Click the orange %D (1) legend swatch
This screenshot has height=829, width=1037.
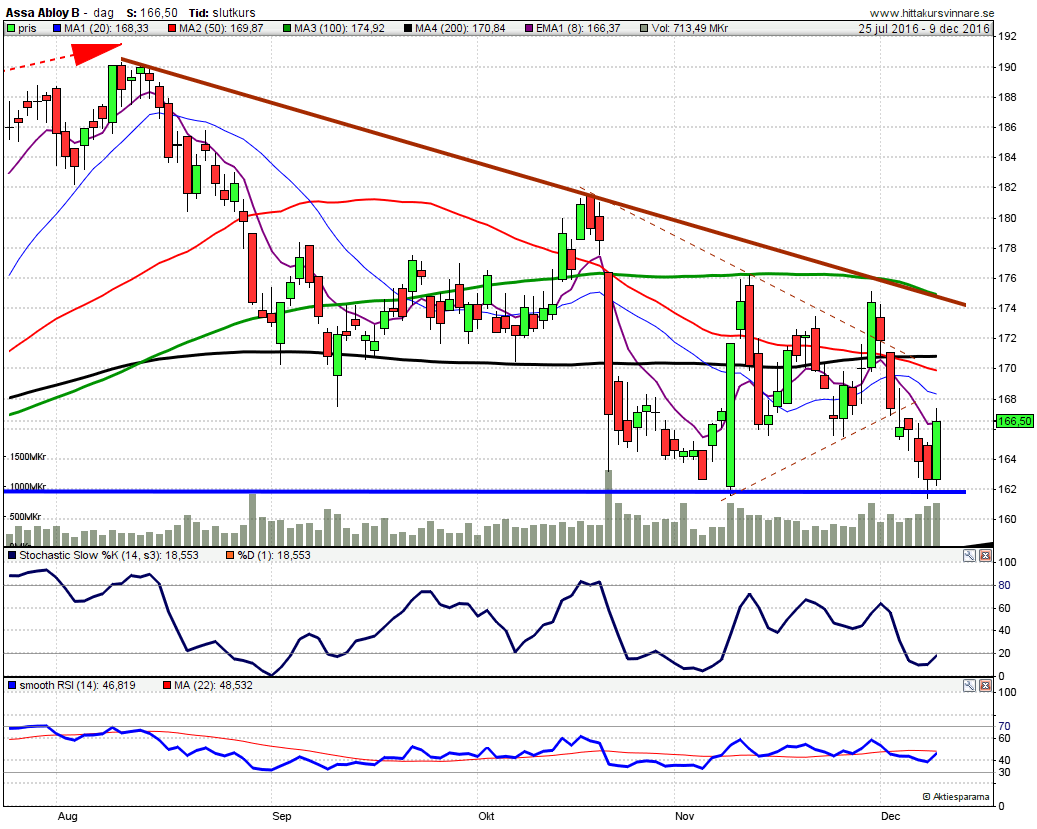(230, 555)
